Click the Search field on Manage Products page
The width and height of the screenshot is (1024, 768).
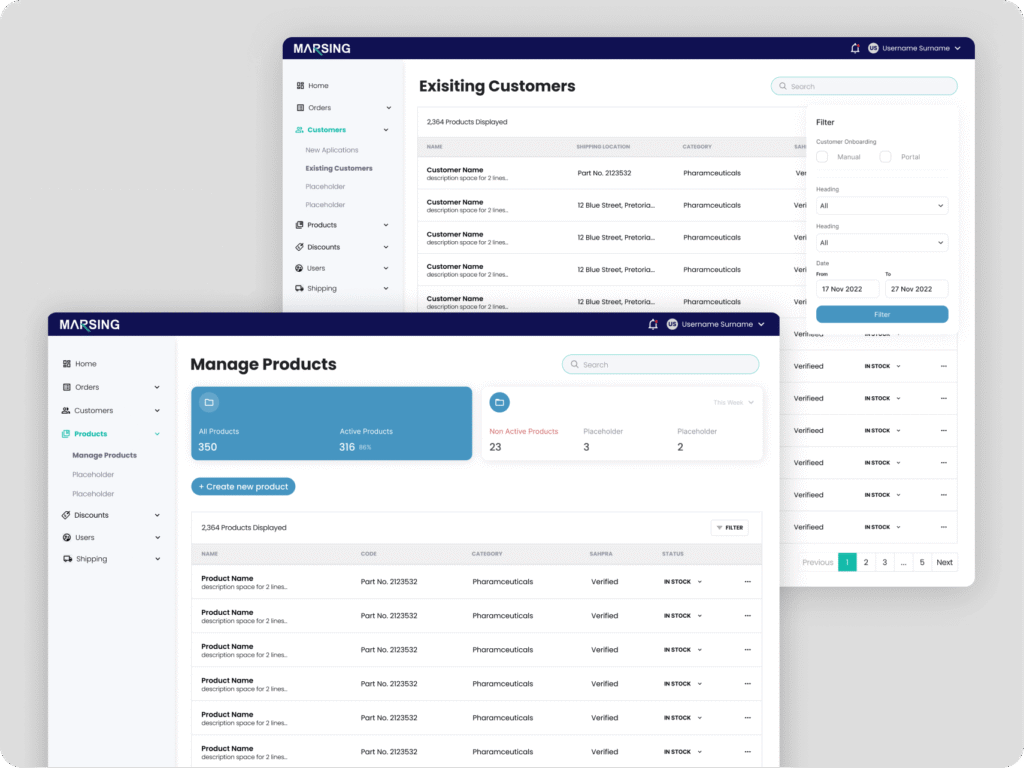661,365
